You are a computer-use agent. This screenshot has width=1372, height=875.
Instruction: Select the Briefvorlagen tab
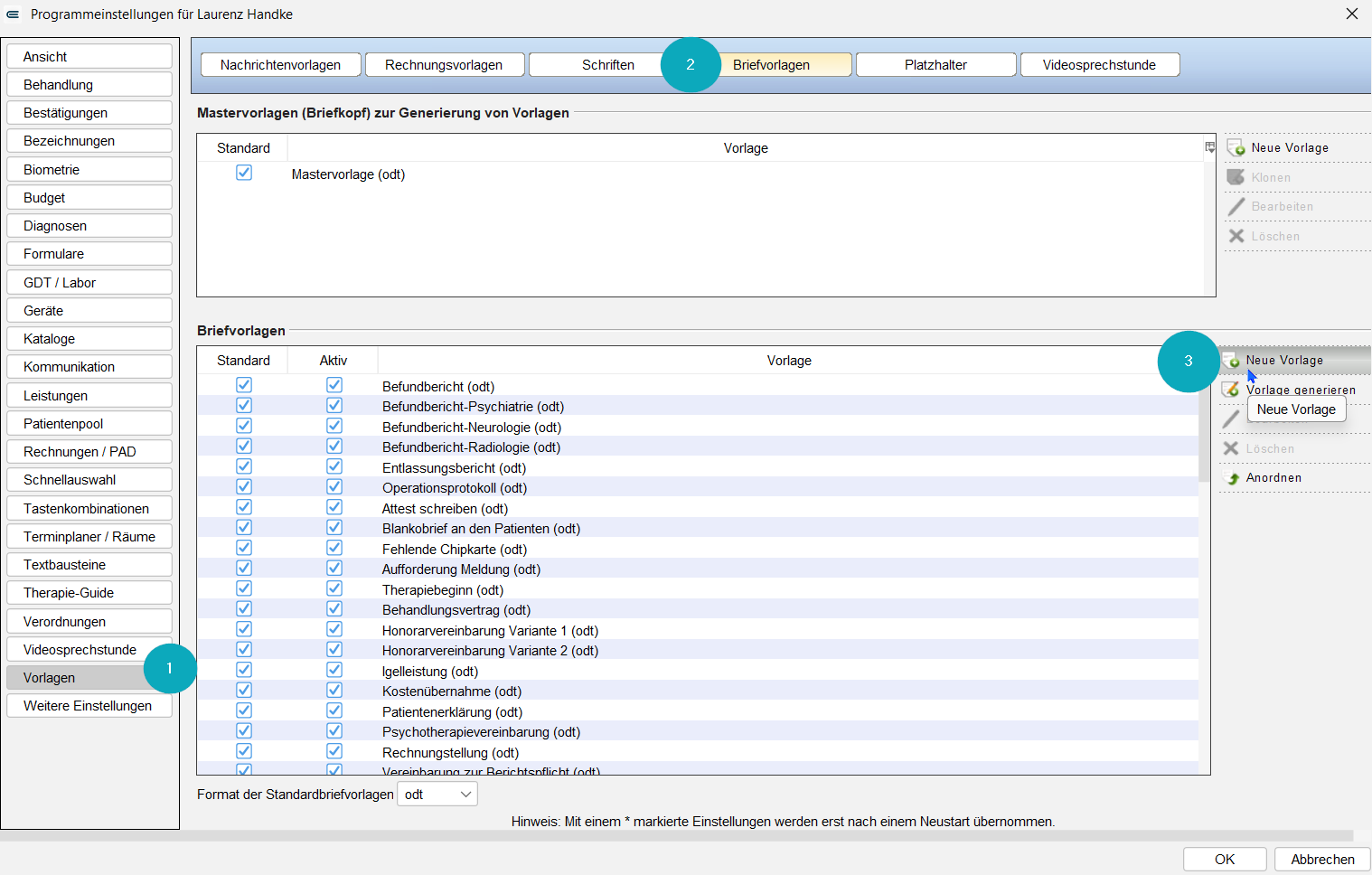tap(771, 65)
